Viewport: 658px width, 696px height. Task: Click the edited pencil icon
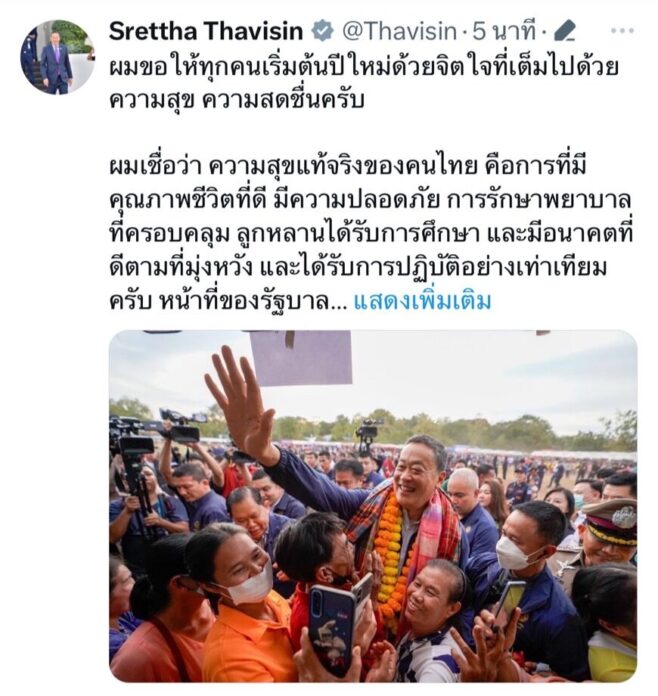tap(565, 32)
